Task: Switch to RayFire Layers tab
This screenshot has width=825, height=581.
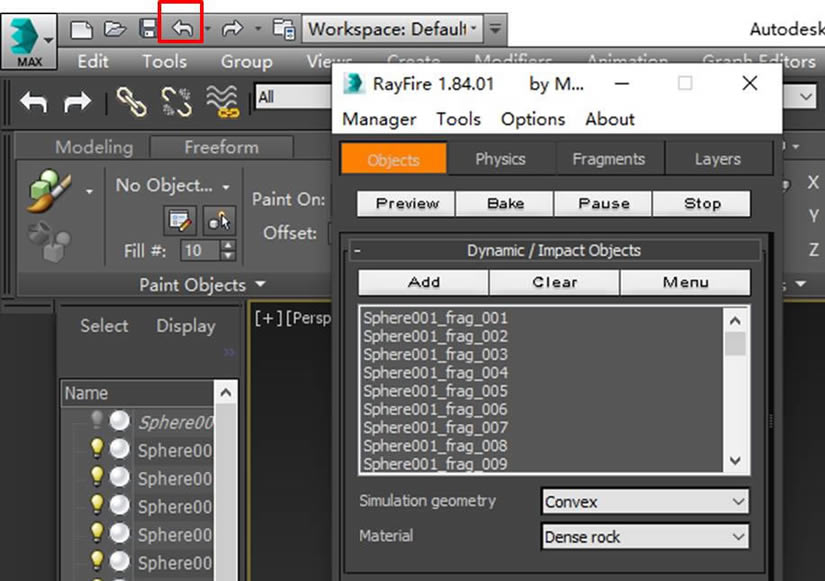Action: 718,158
